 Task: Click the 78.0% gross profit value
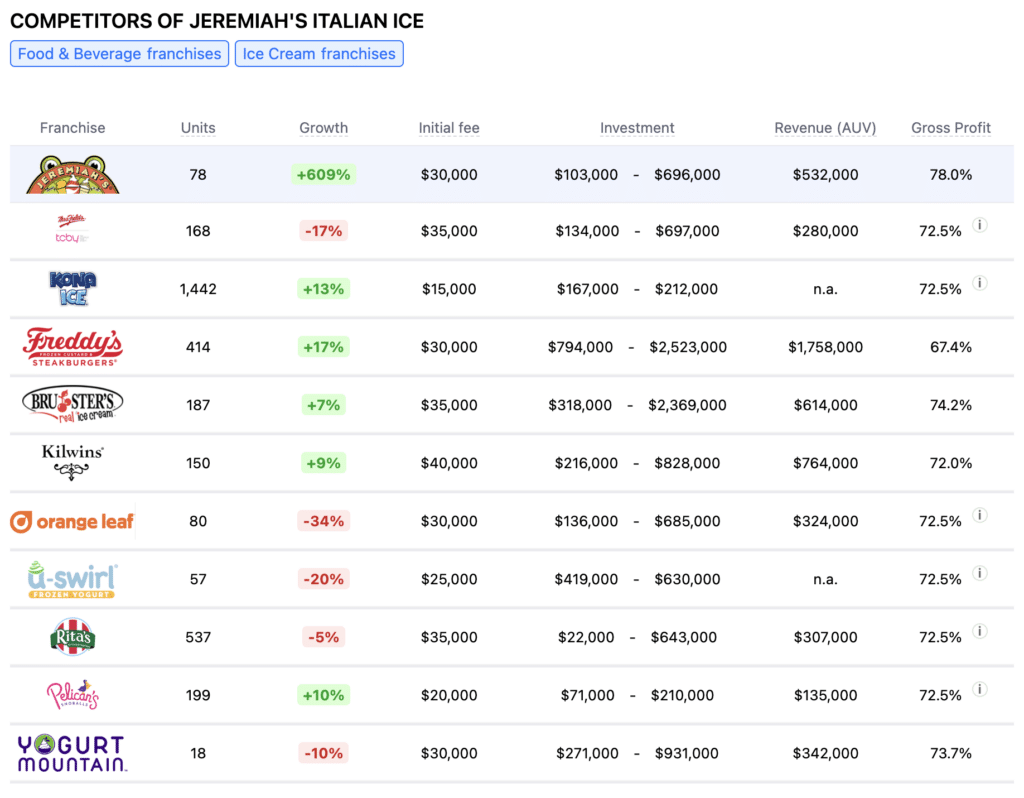click(x=951, y=174)
